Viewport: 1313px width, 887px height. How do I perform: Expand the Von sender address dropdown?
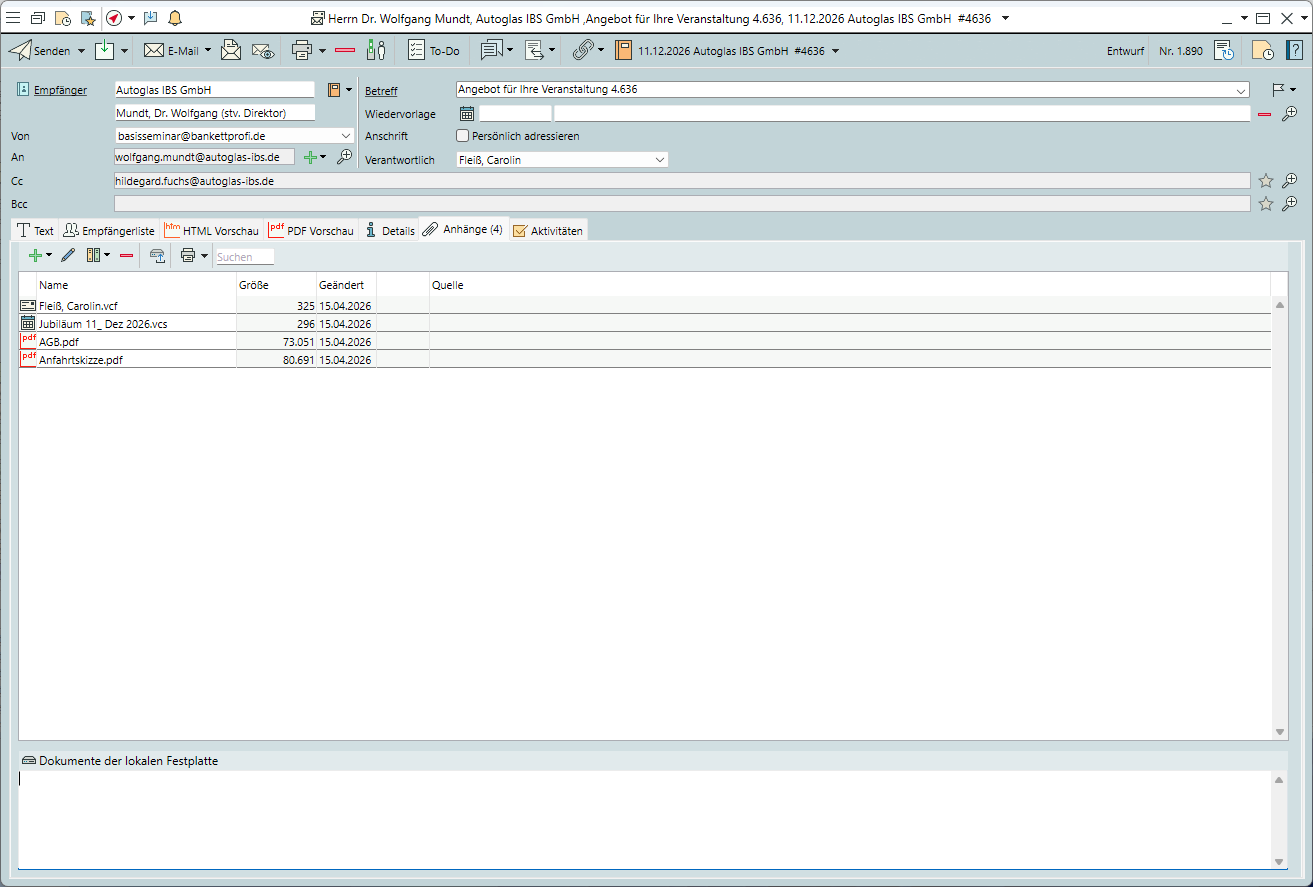346,135
